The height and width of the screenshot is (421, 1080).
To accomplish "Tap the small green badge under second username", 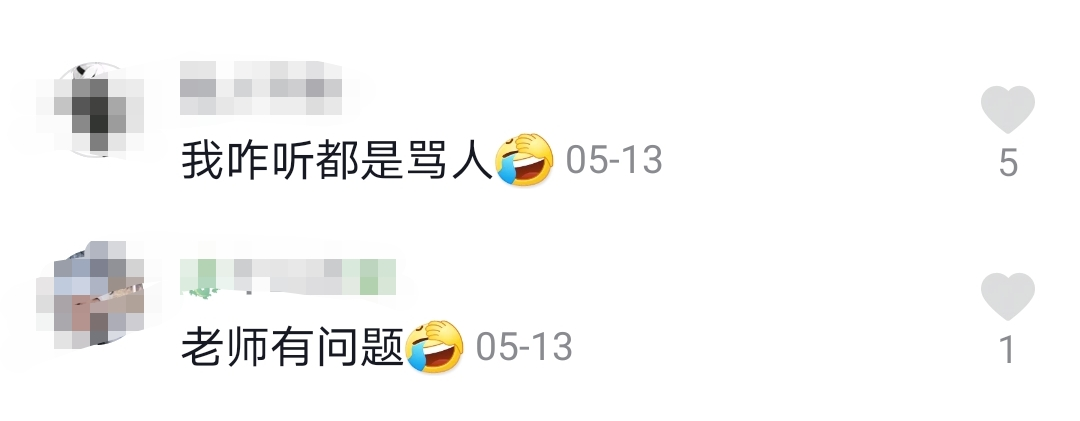I will 202,294.
